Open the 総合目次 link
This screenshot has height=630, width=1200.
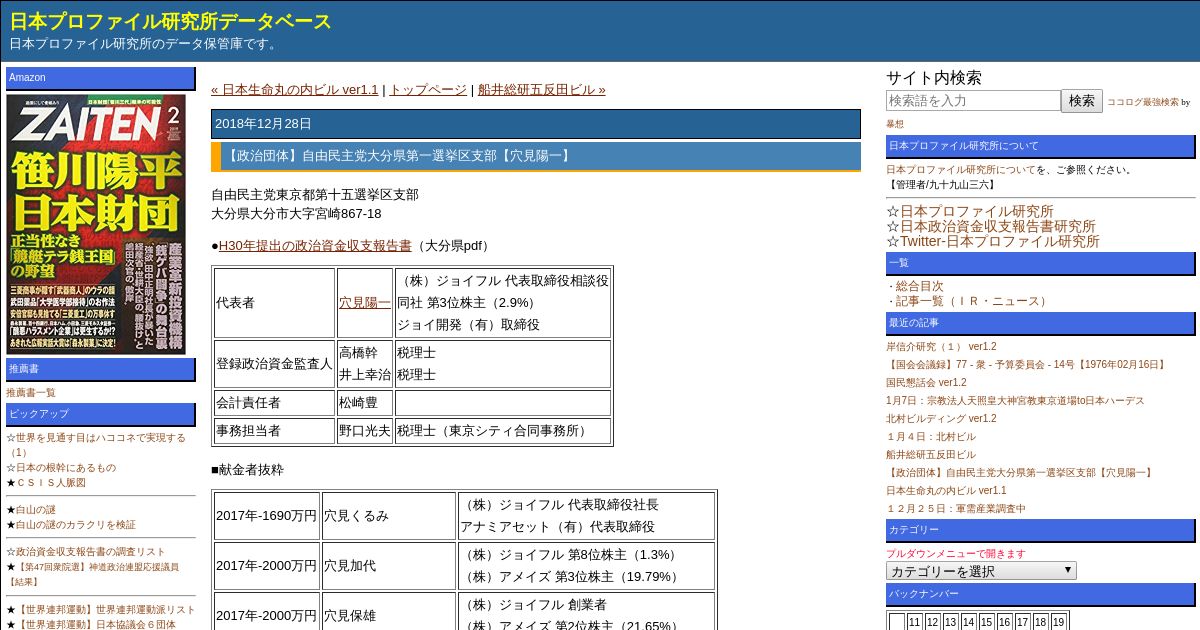[919, 286]
